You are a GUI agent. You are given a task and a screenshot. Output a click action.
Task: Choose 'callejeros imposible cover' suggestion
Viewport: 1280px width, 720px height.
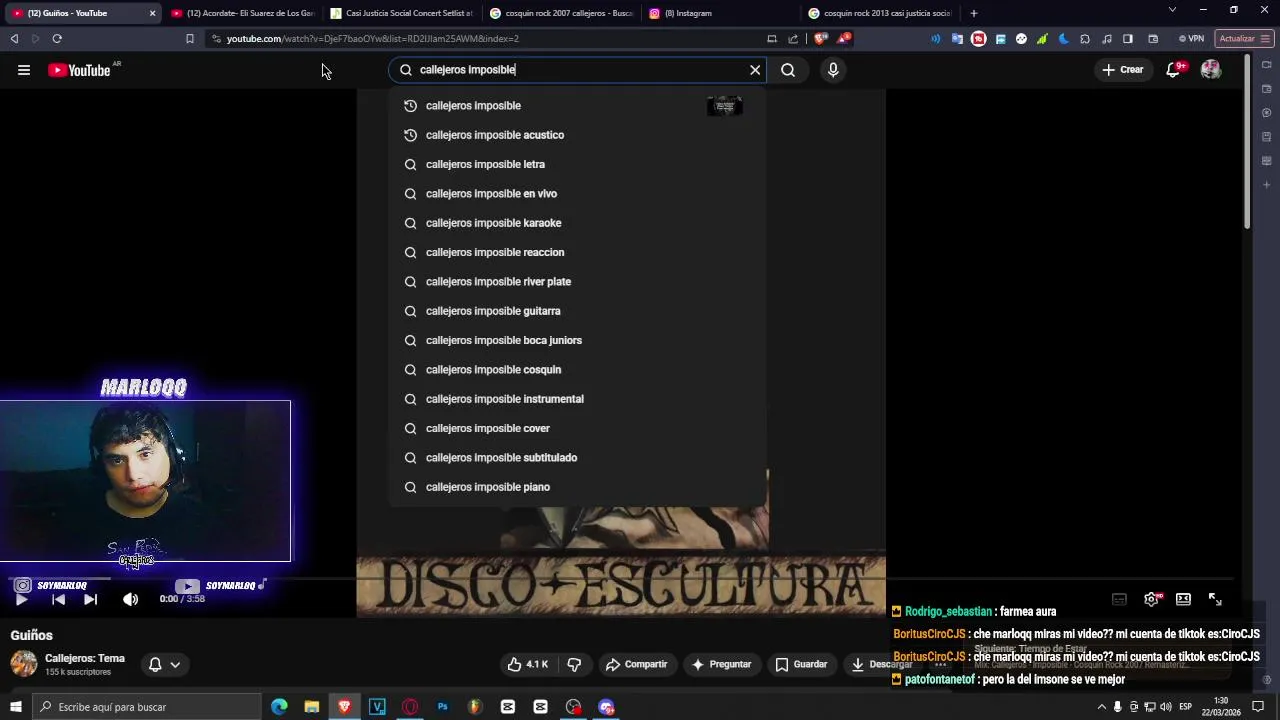click(578, 428)
